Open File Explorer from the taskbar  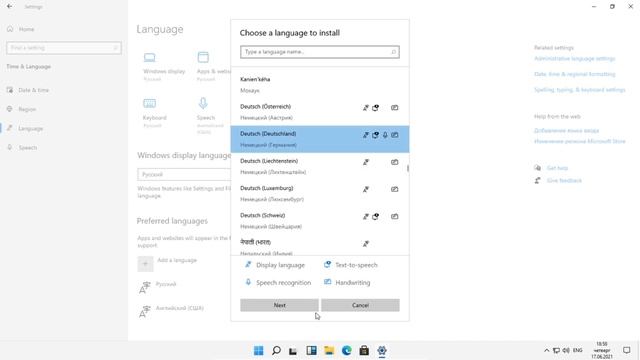329,351
